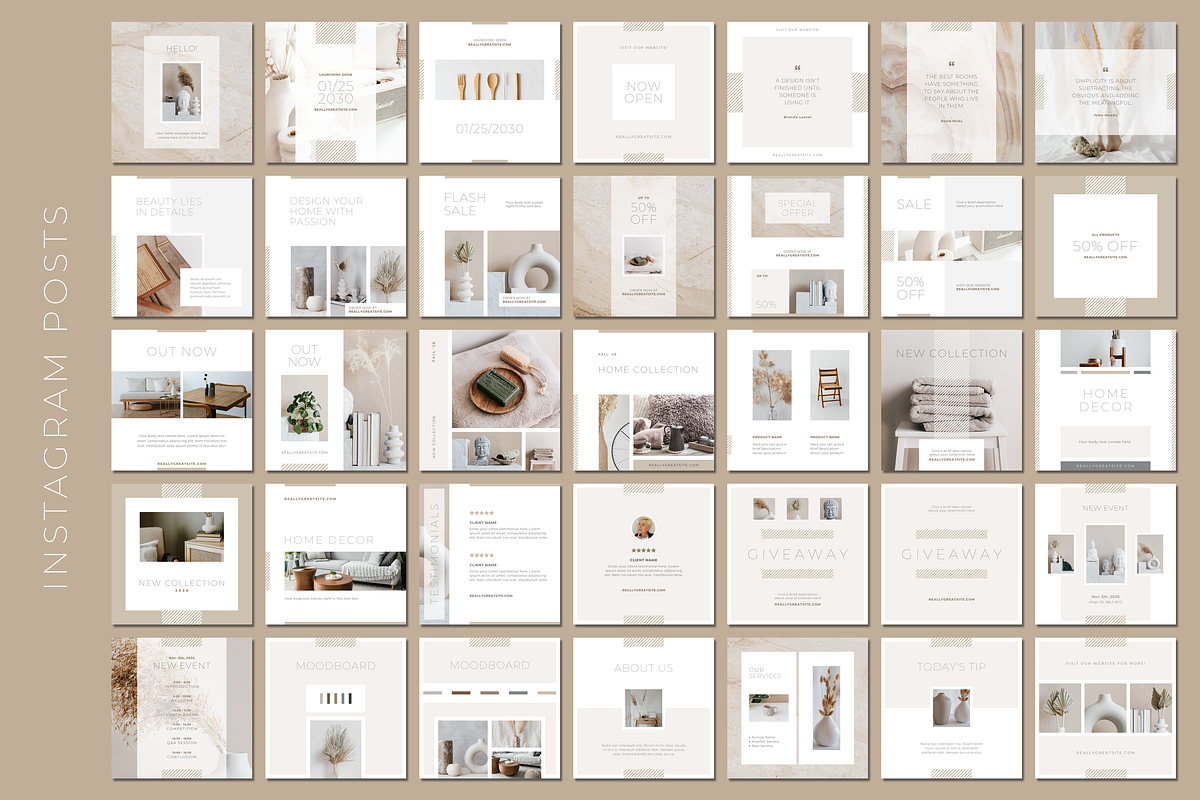The width and height of the screenshot is (1200, 800).
Task: Pick the "NEW EVENT" schedule template with pampas
Action: pos(182,708)
